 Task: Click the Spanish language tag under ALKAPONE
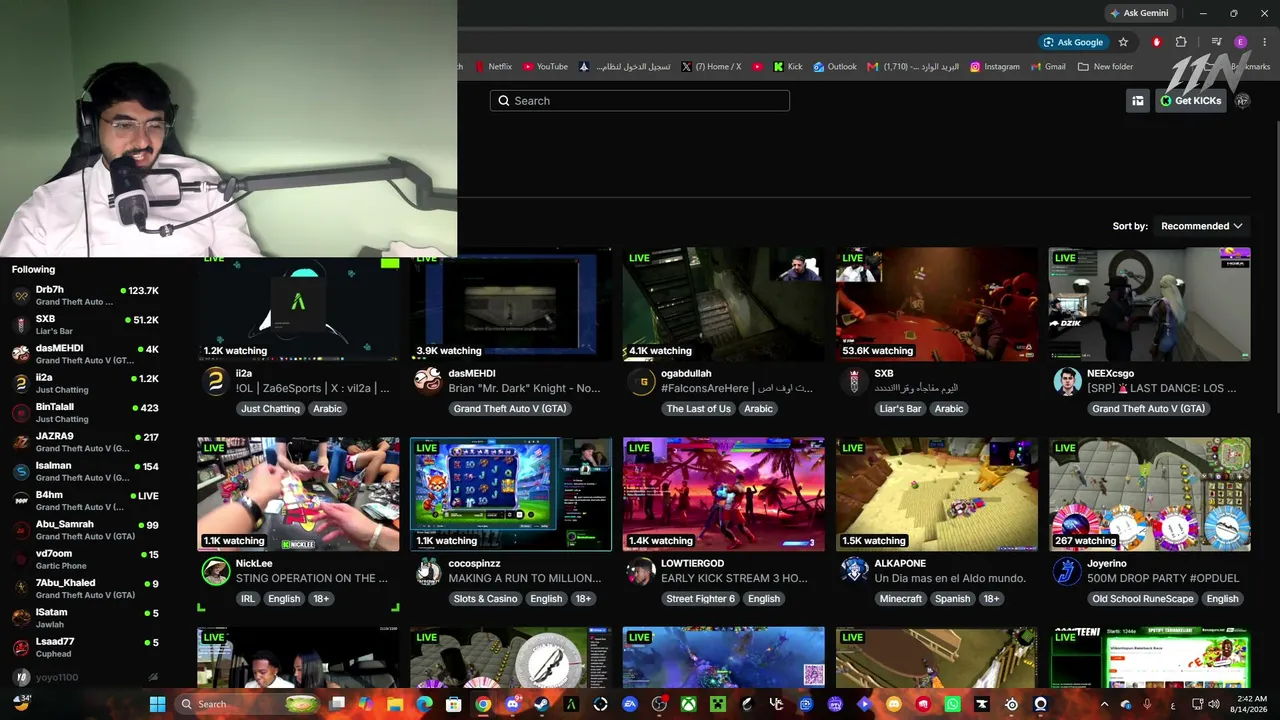(952, 598)
